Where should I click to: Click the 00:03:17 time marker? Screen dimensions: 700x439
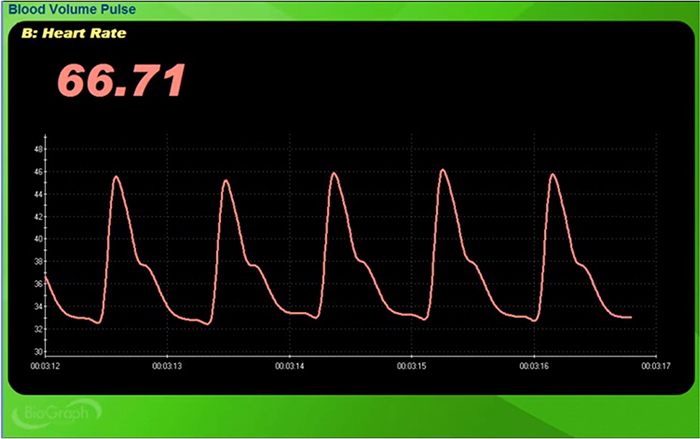[654, 367]
